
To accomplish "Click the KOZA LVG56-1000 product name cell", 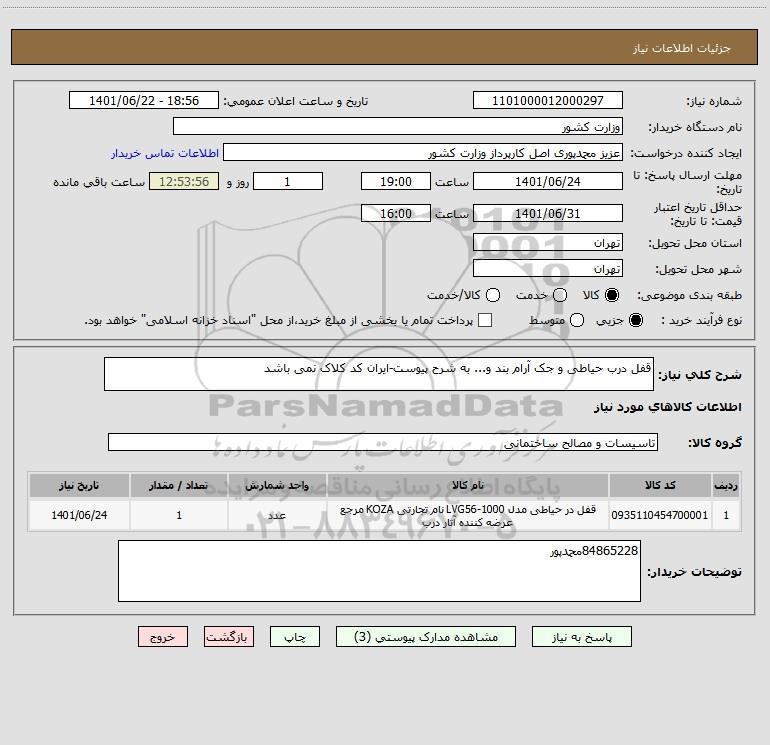I will pos(468,515).
